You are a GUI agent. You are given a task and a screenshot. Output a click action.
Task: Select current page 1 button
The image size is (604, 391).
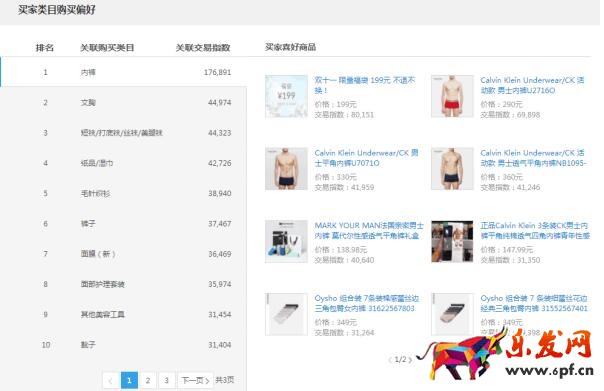point(129,381)
